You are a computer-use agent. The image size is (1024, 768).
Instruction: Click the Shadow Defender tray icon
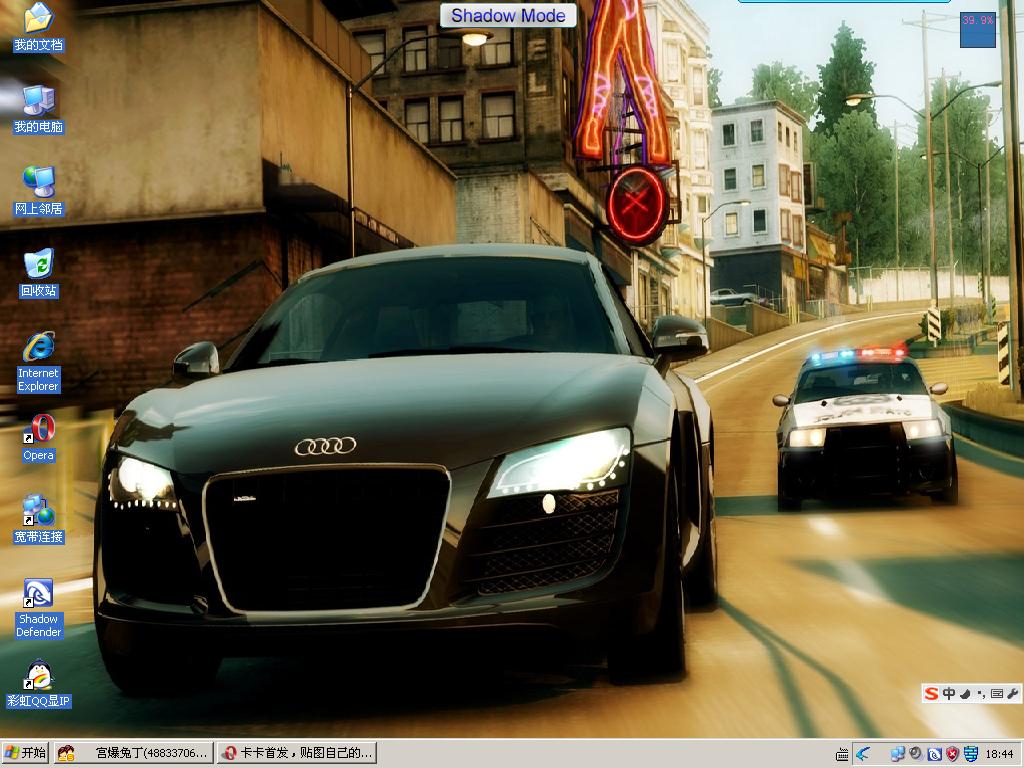coord(935,754)
